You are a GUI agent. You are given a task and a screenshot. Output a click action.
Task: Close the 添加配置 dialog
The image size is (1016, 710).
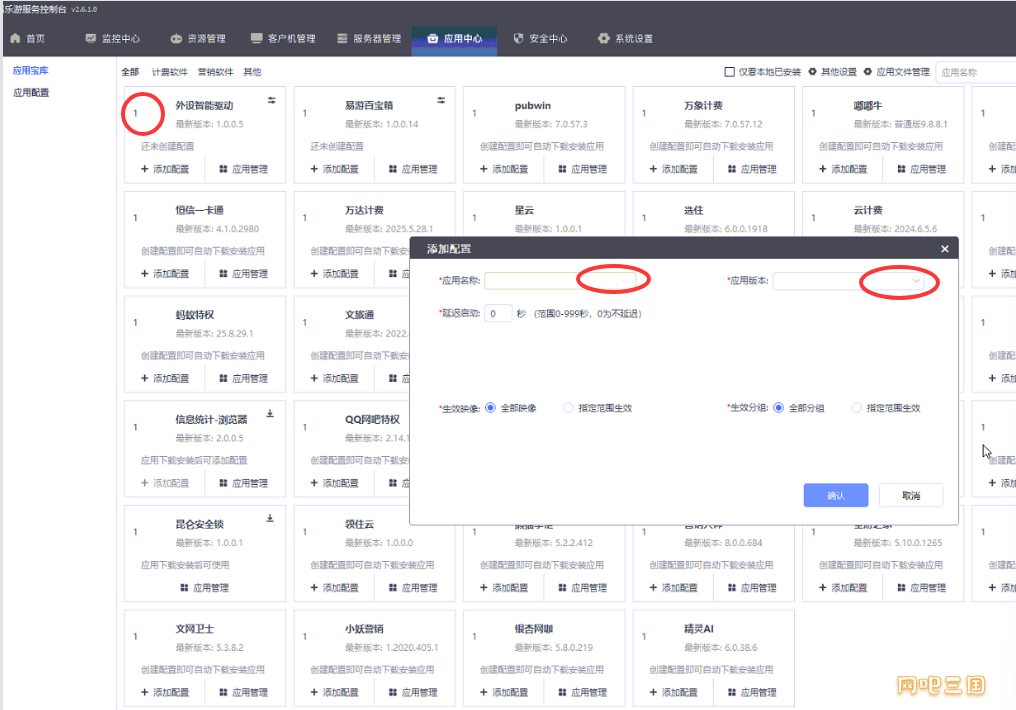[x=945, y=249]
